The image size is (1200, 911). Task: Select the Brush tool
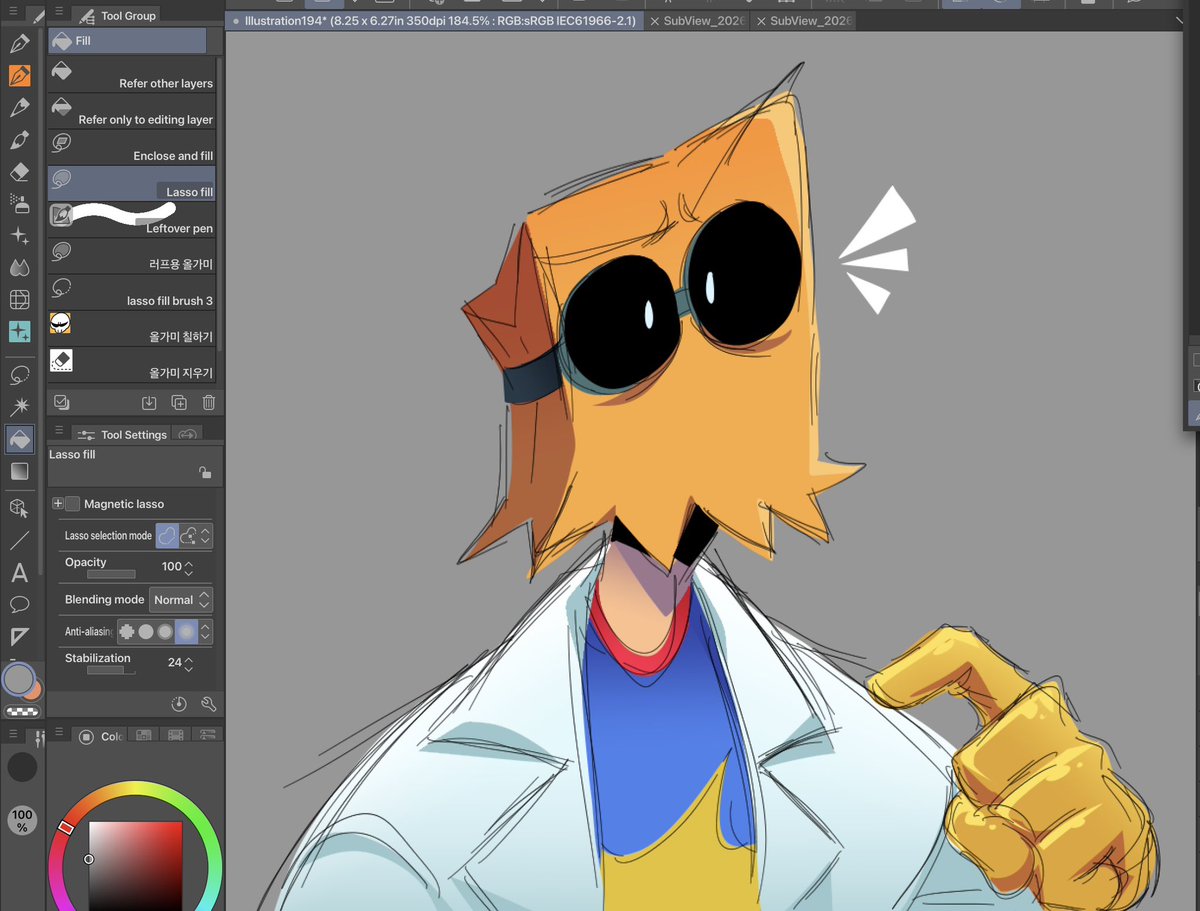point(19,140)
